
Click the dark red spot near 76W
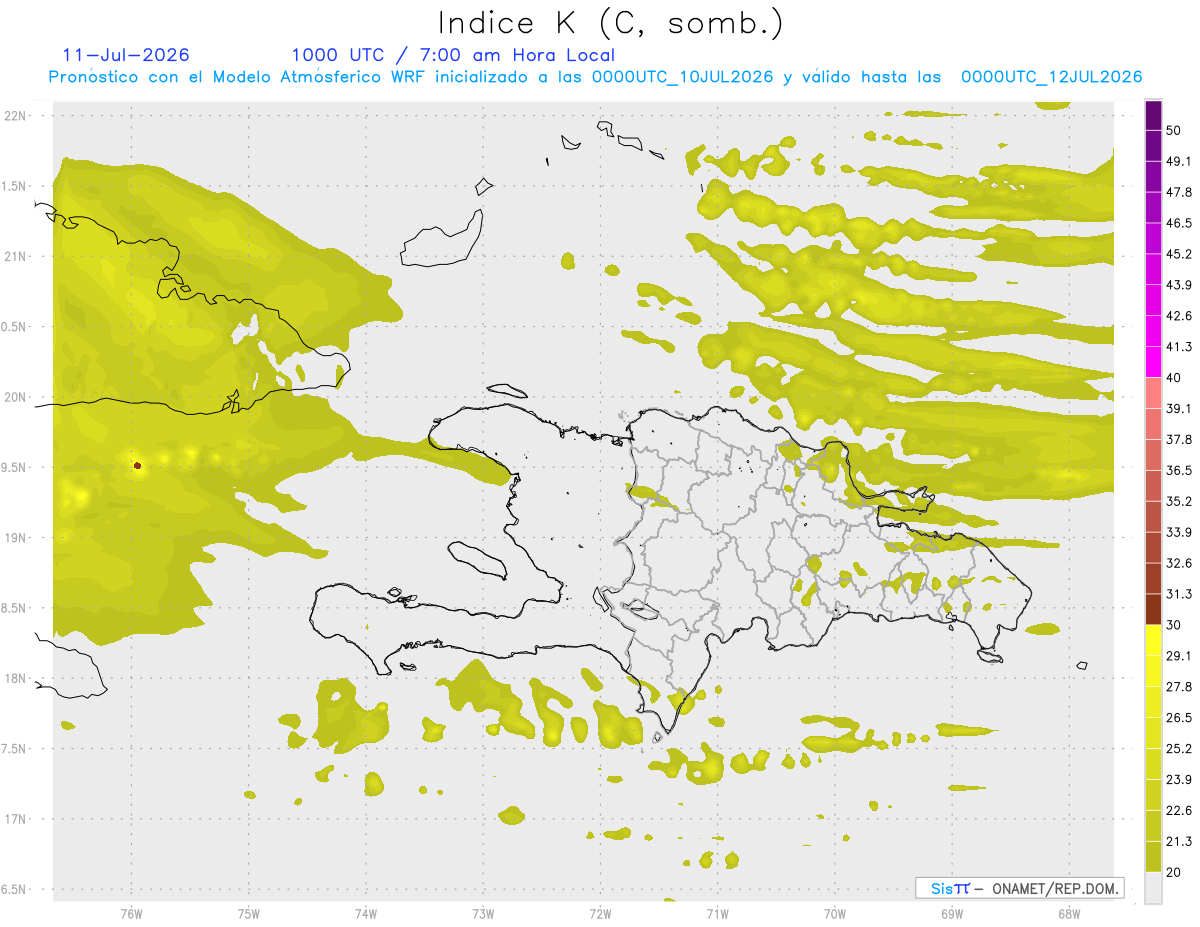pyautogui.click(x=138, y=465)
